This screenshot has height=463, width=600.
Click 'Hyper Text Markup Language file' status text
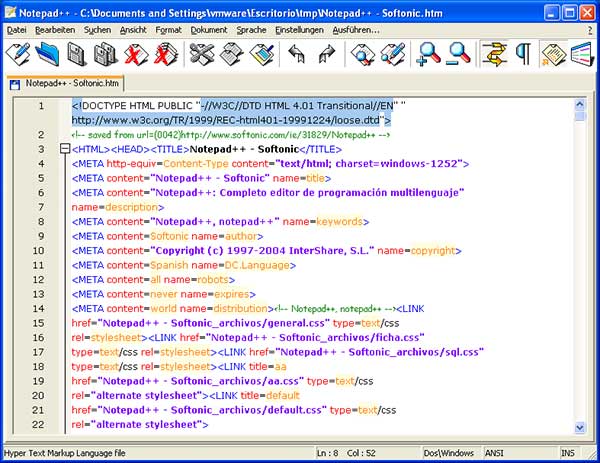pos(65,453)
